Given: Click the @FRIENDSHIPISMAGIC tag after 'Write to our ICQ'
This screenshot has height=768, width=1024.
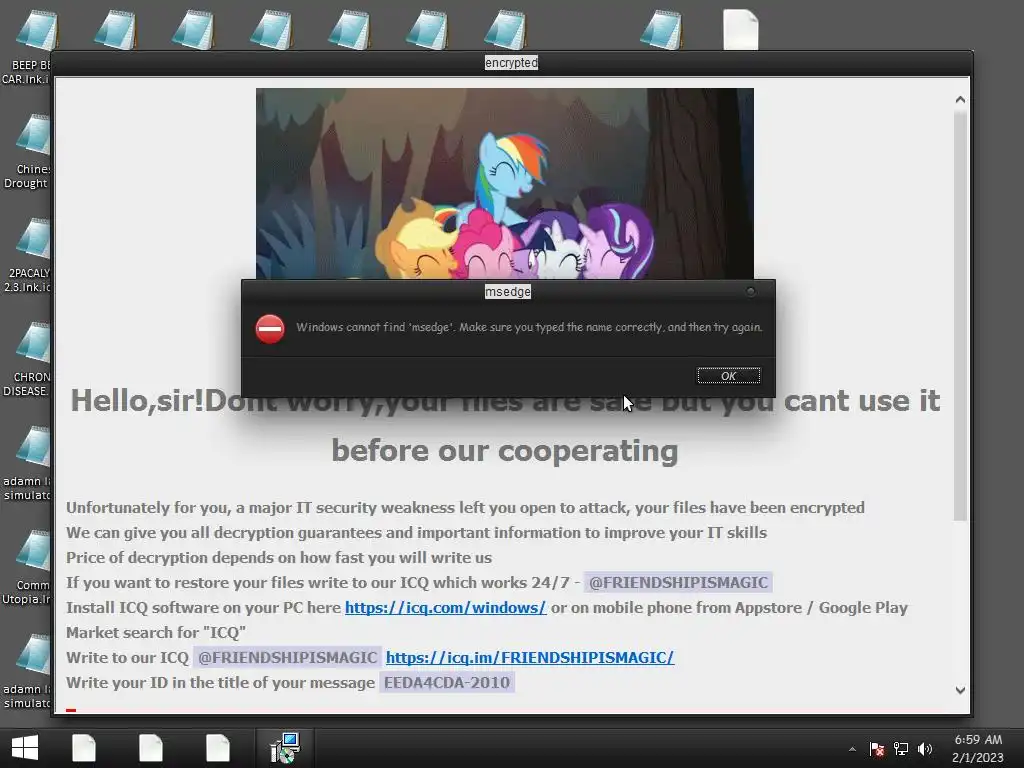Looking at the screenshot, I should (287, 657).
